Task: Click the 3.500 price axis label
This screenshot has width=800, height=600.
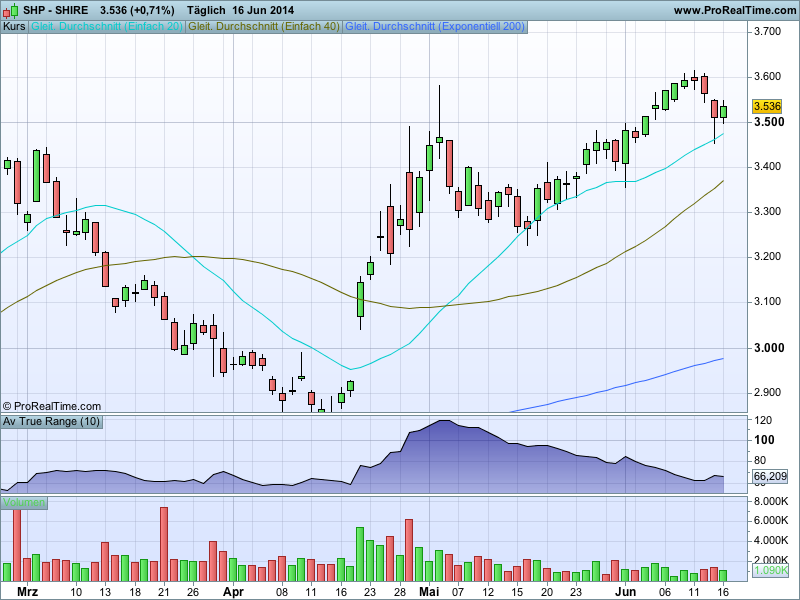Action: coord(769,121)
